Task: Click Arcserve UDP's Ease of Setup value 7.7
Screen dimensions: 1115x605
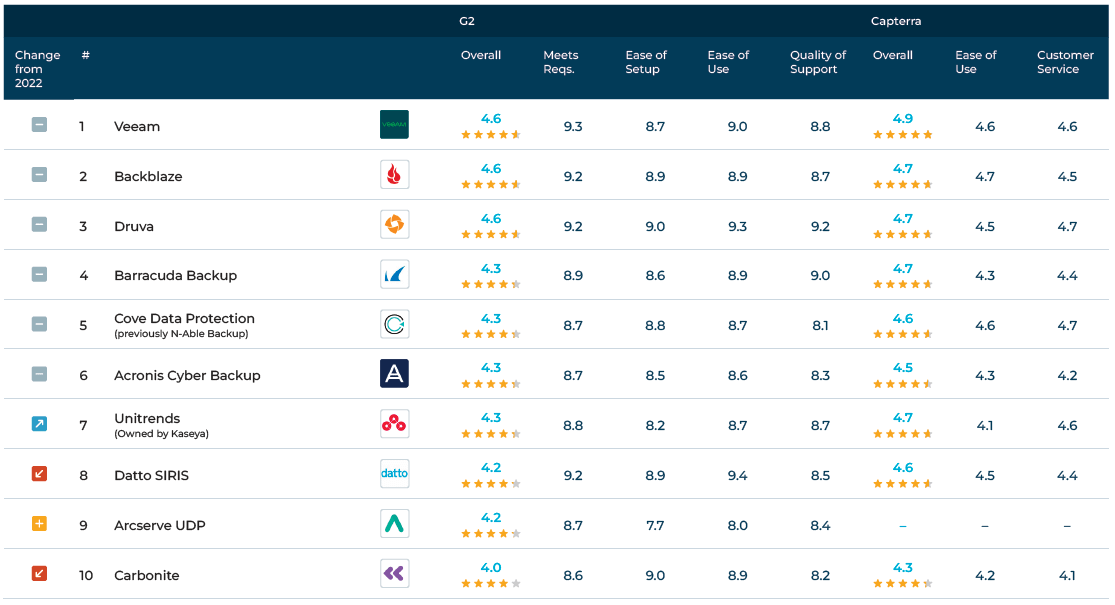Action: coord(655,525)
